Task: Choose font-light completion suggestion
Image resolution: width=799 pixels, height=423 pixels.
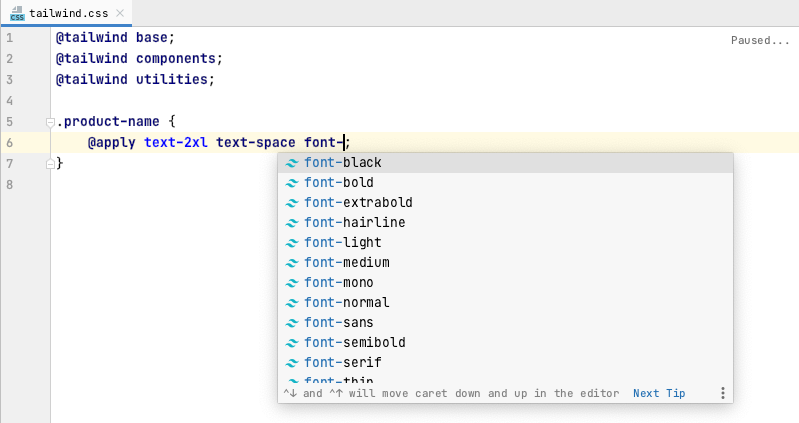Action: click(x=505, y=243)
